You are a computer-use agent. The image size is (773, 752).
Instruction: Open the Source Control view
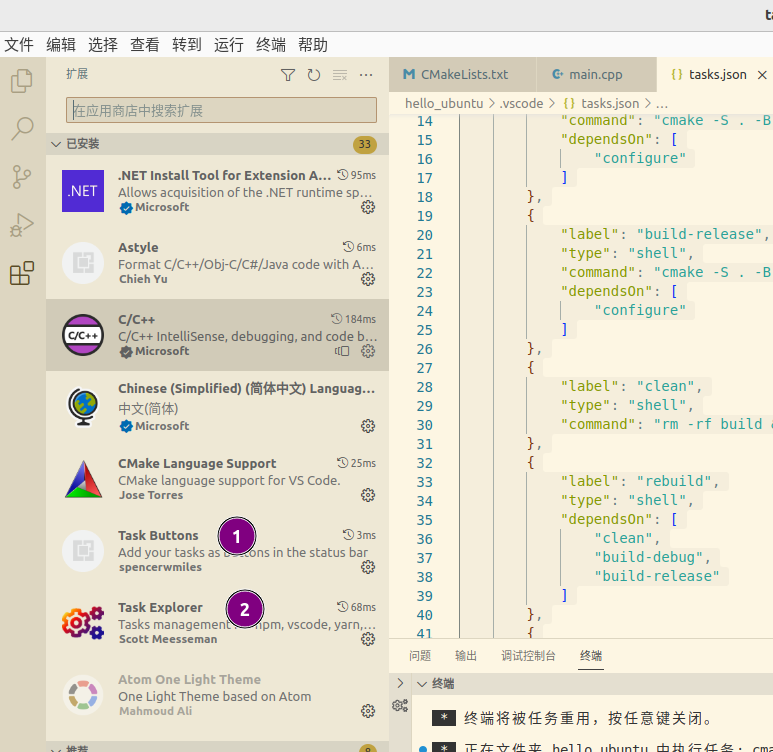click(x=22, y=177)
